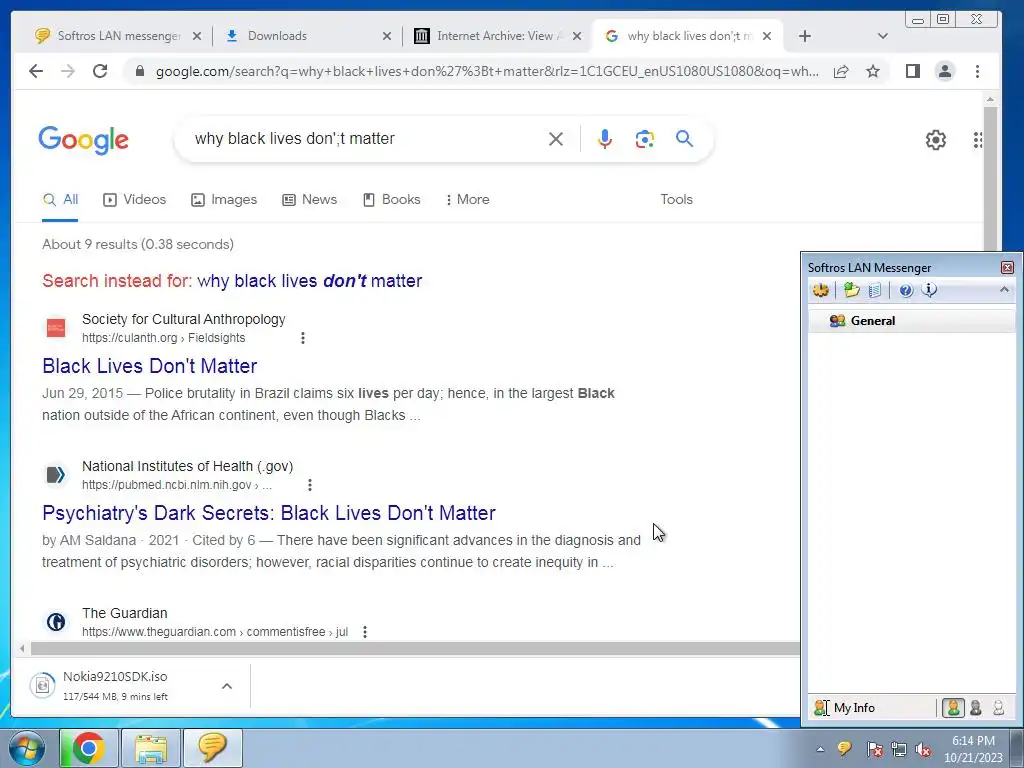The image size is (1024, 768).
Task: Search by image with Google Lens
Action: coord(645,139)
